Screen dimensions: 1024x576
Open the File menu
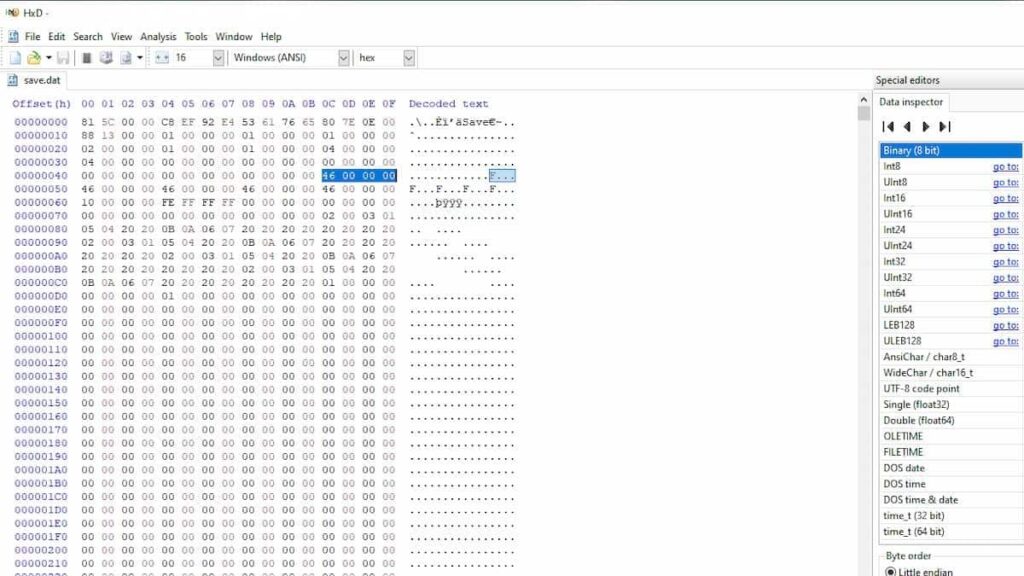point(33,37)
